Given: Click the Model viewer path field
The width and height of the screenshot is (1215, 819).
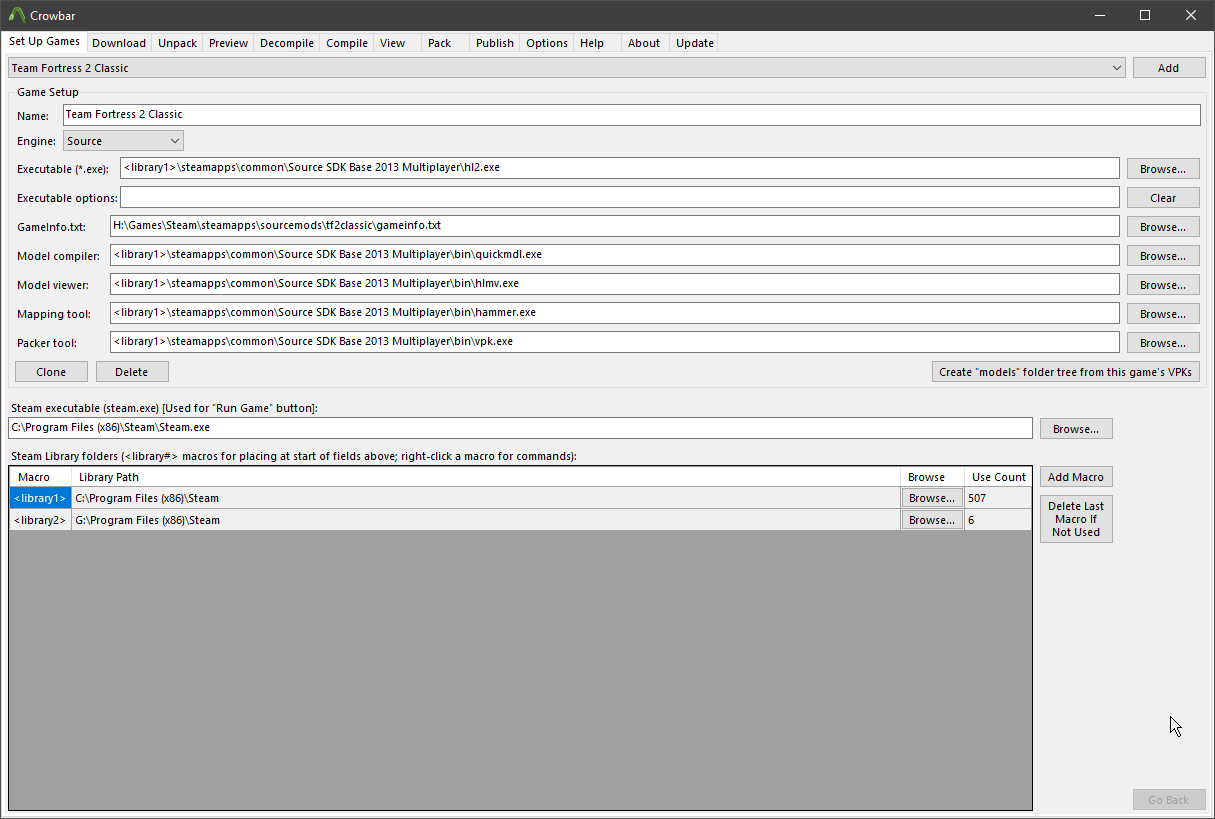Looking at the screenshot, I should [x=615, y=284].
